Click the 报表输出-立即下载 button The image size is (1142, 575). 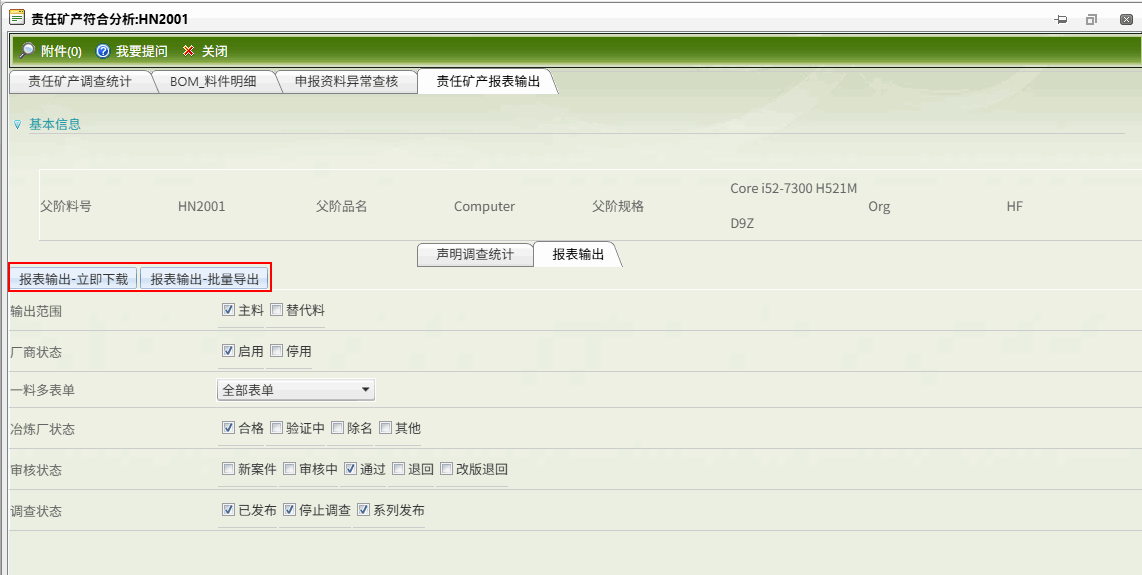(74, 279)
